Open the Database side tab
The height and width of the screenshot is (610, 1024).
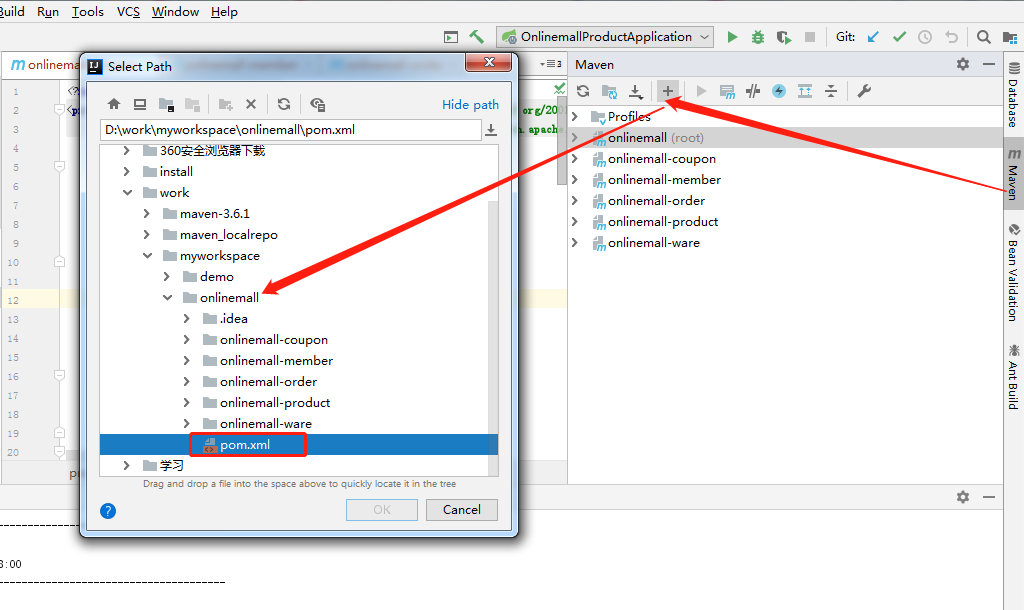coord(1014,95)
